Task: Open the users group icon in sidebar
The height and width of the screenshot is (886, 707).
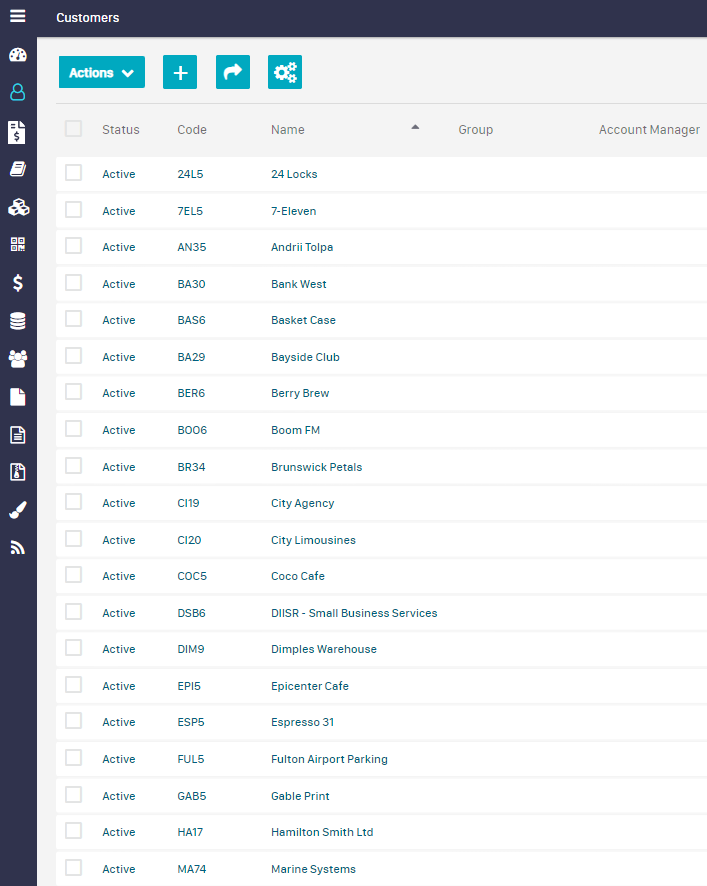Action: click(x=18, y=359)
